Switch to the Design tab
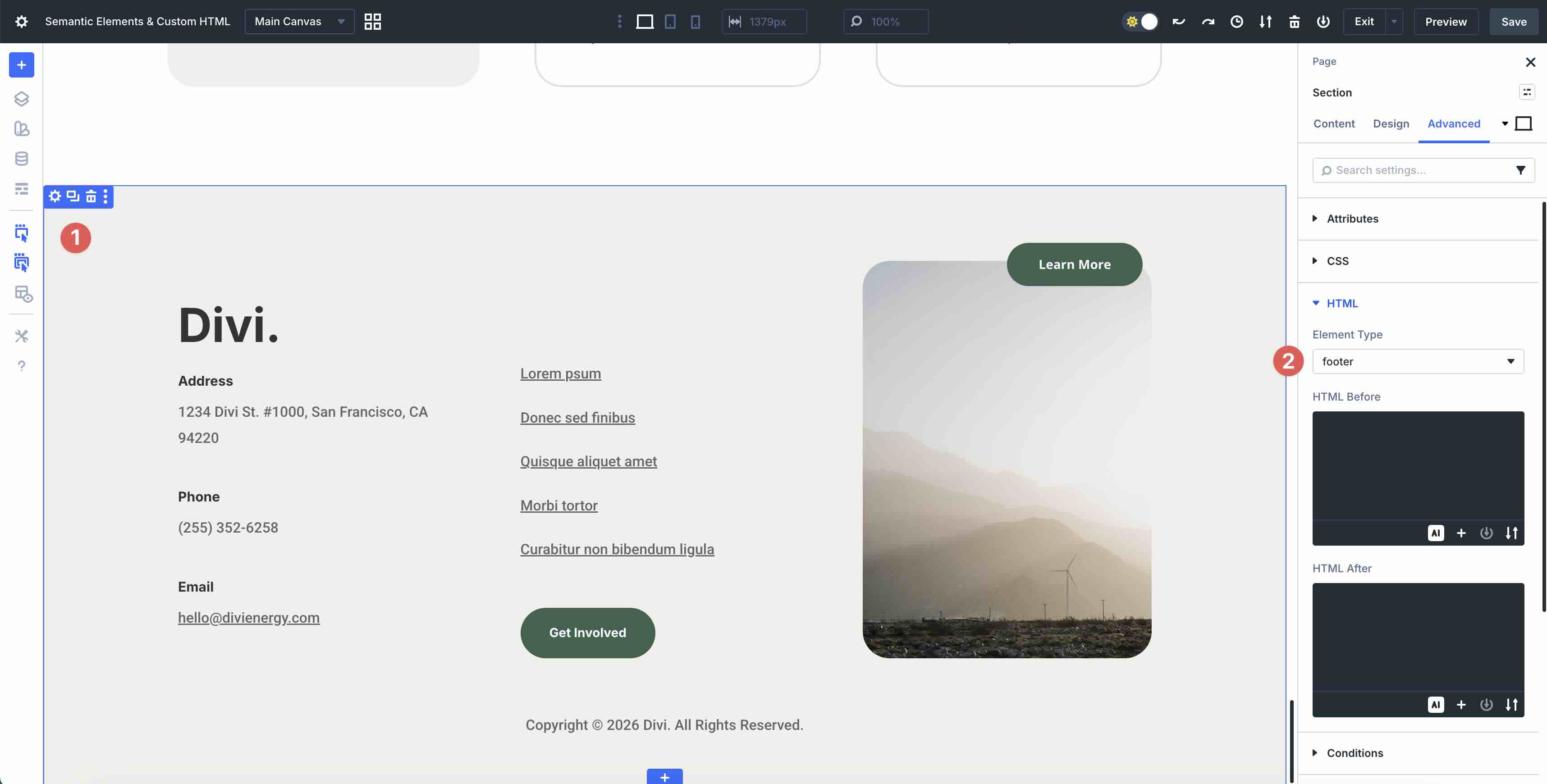This screenshot has height=784, width=1547. click(1391, 123)
